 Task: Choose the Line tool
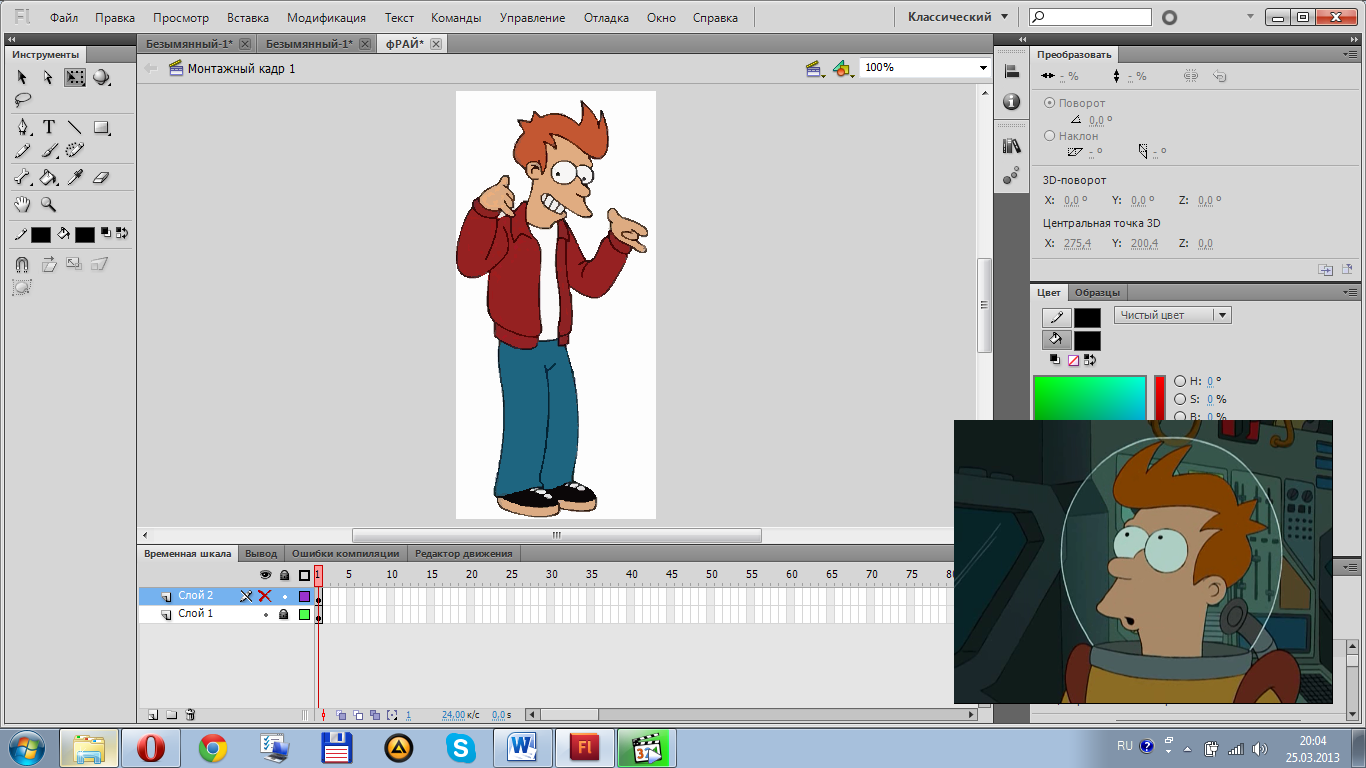click(x=75, y=127)
